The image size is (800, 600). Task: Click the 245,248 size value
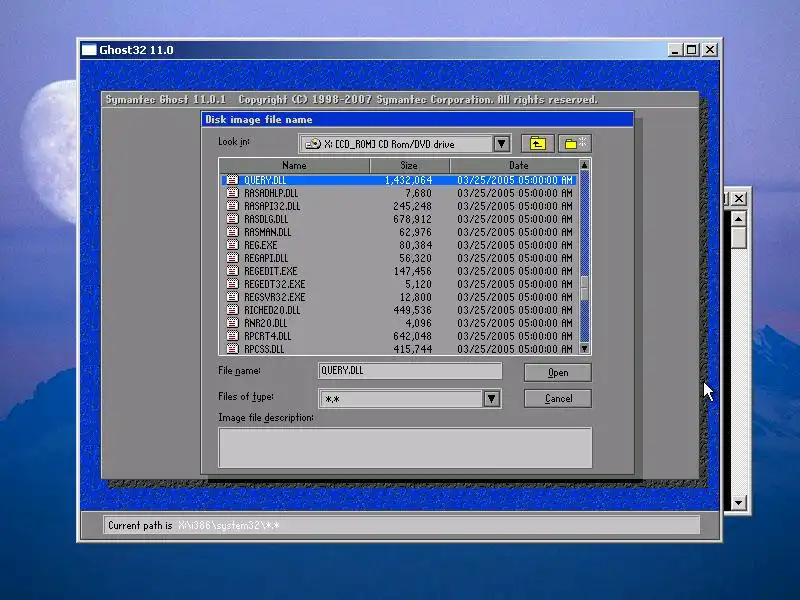coord(412,206)
